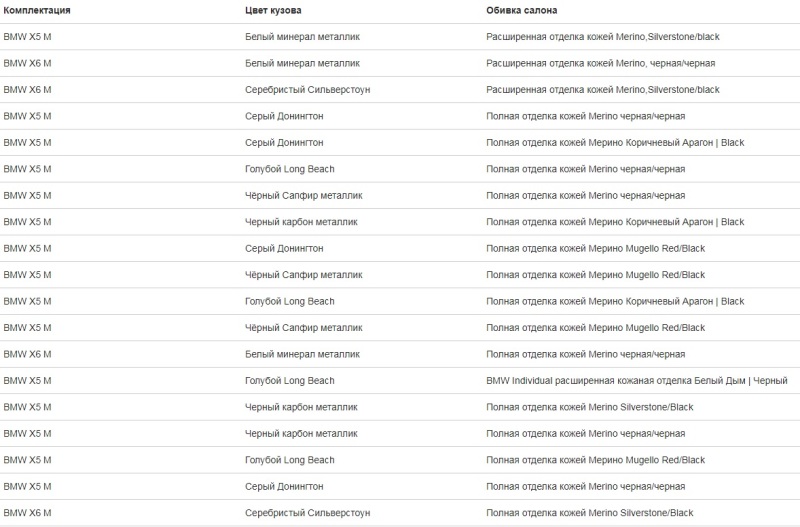Image resolution: width=800 pixels, height=527 pixels.
Task: Click the Комплектация column header
Action: coord(37,10)
